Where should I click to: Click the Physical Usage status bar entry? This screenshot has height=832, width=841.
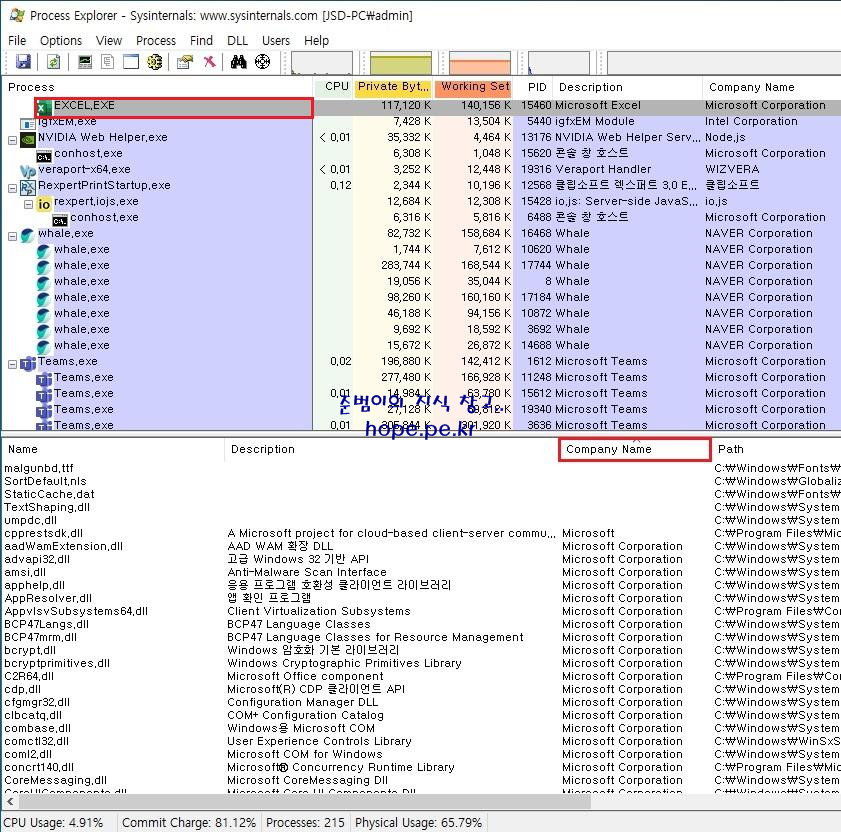[418, 823]
